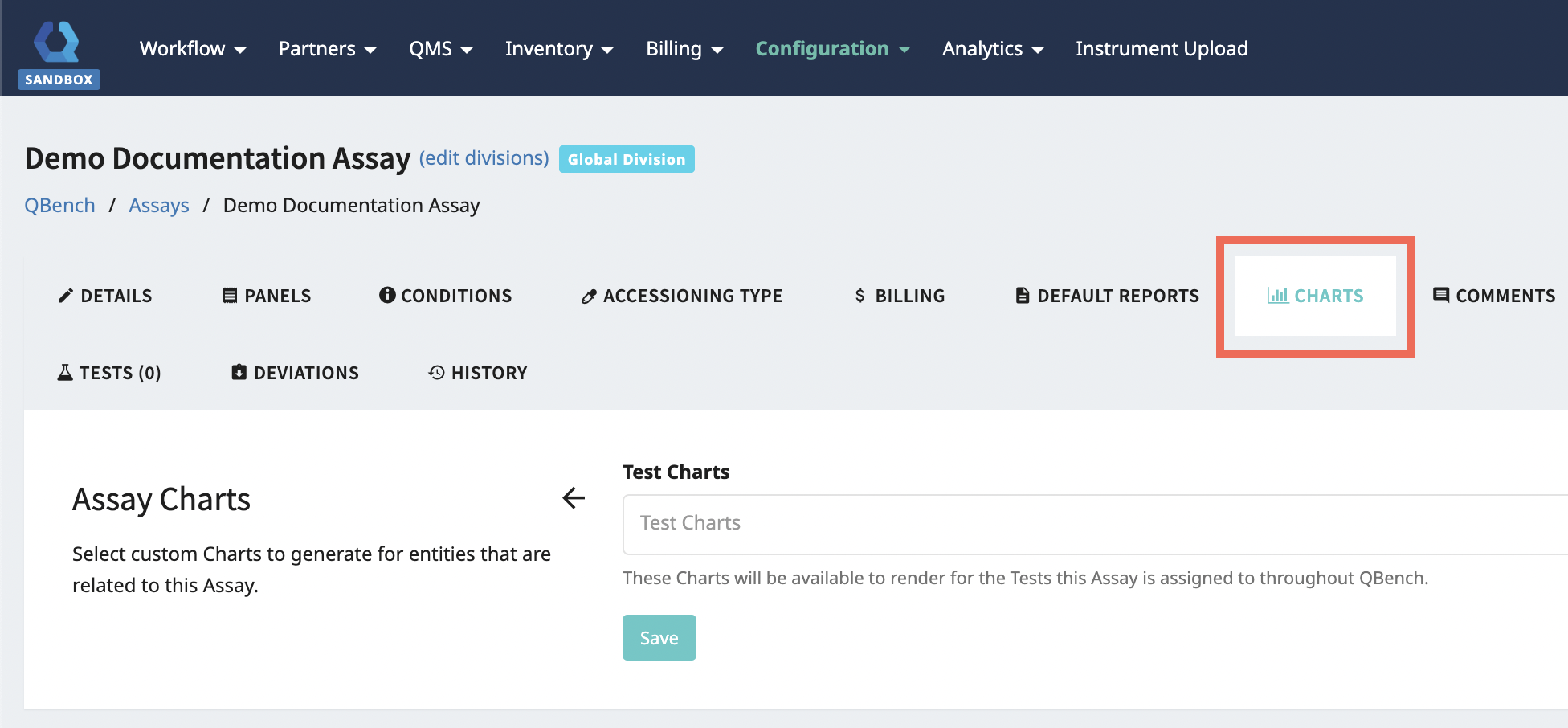
Task: Open Instrument Upload in the navbar
Action: click(x=1162, y=49)
